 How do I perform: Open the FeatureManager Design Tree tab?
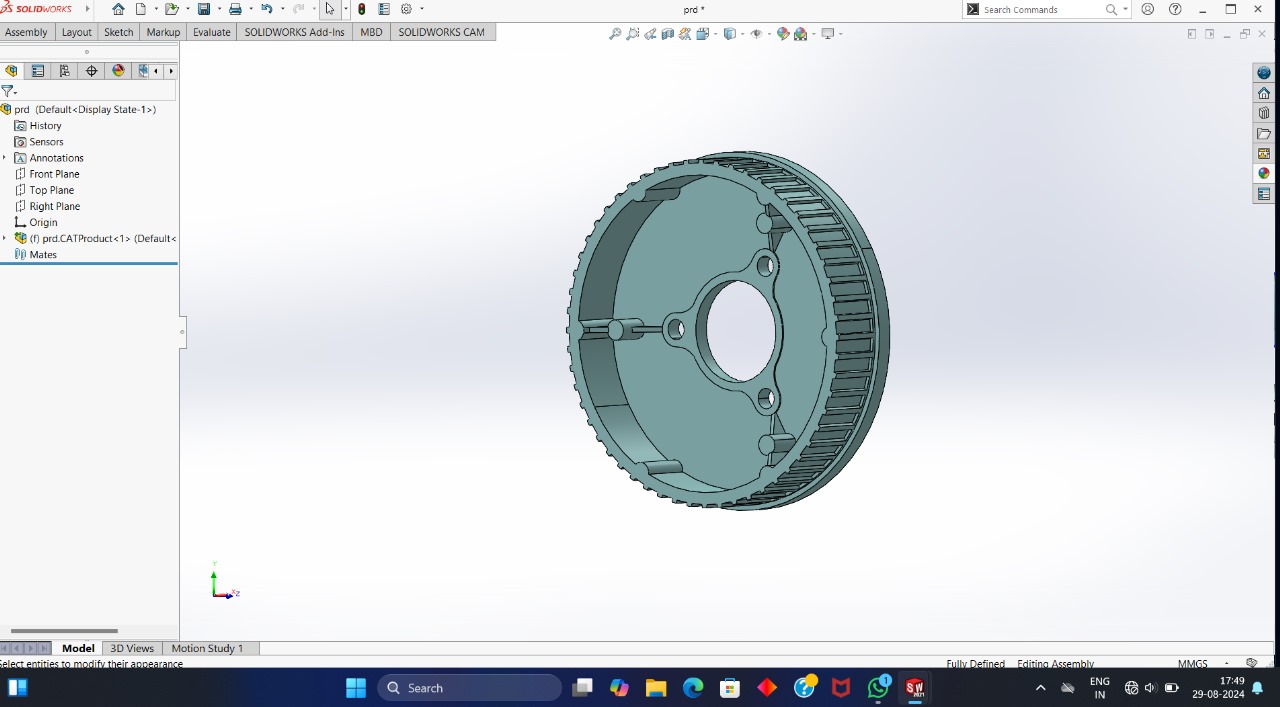(x=11, y=71)
